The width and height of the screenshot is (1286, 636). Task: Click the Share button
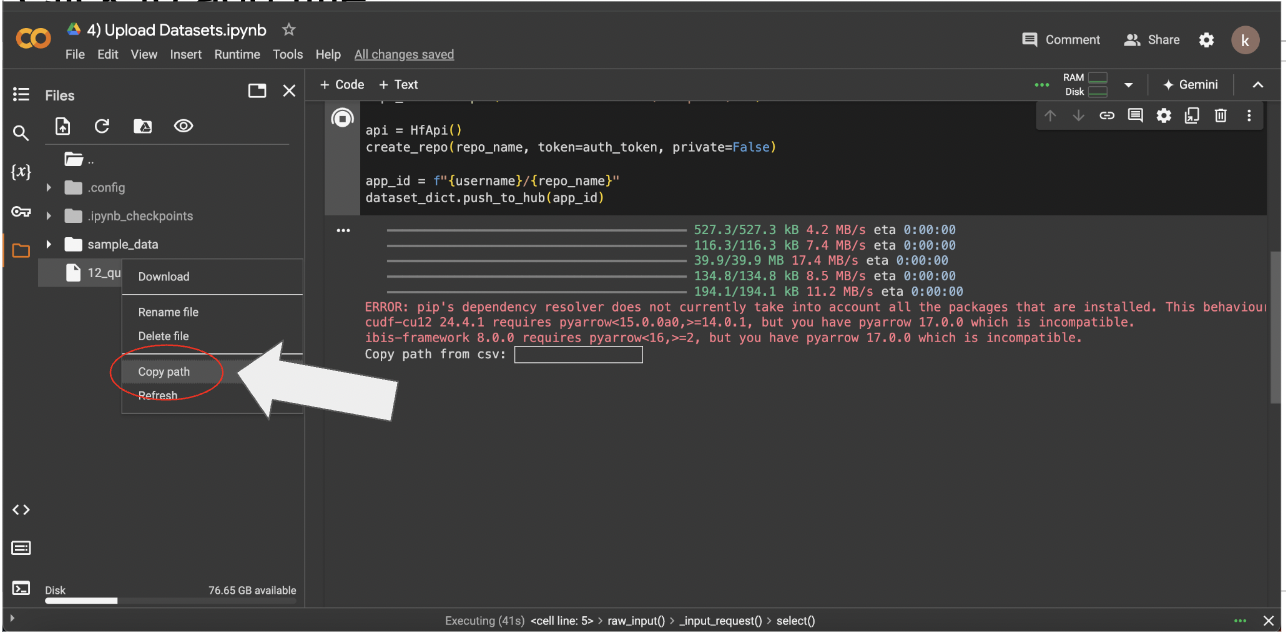1152,40
